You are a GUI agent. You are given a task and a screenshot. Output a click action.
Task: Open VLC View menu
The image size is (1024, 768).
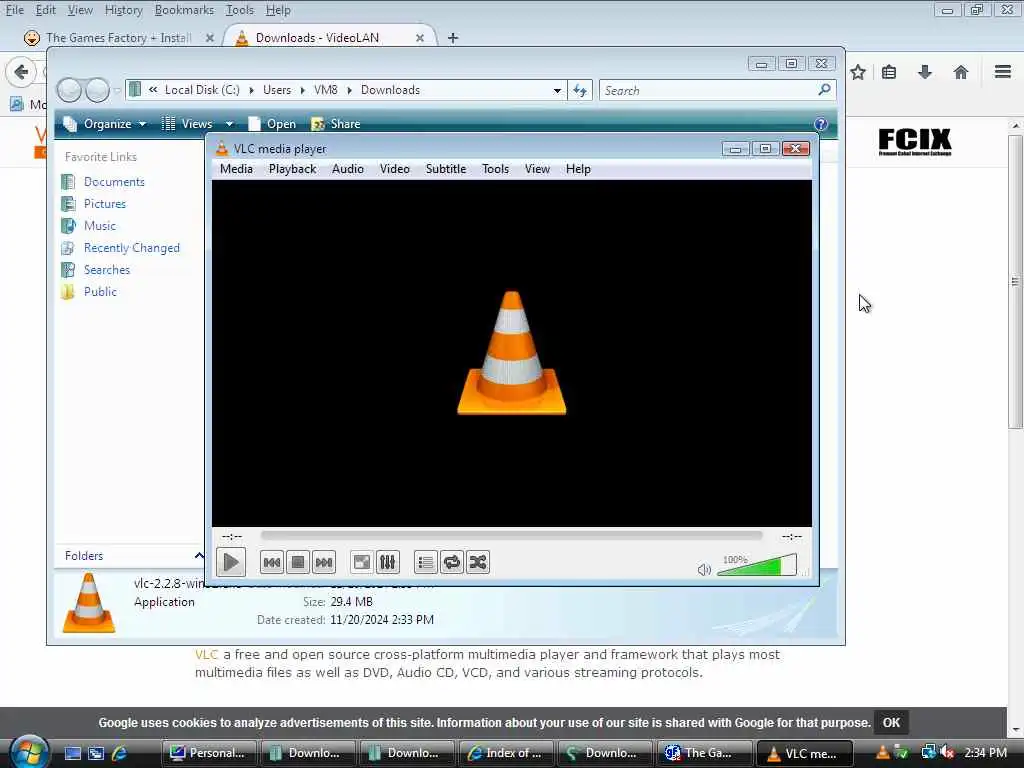coord(537,169)
